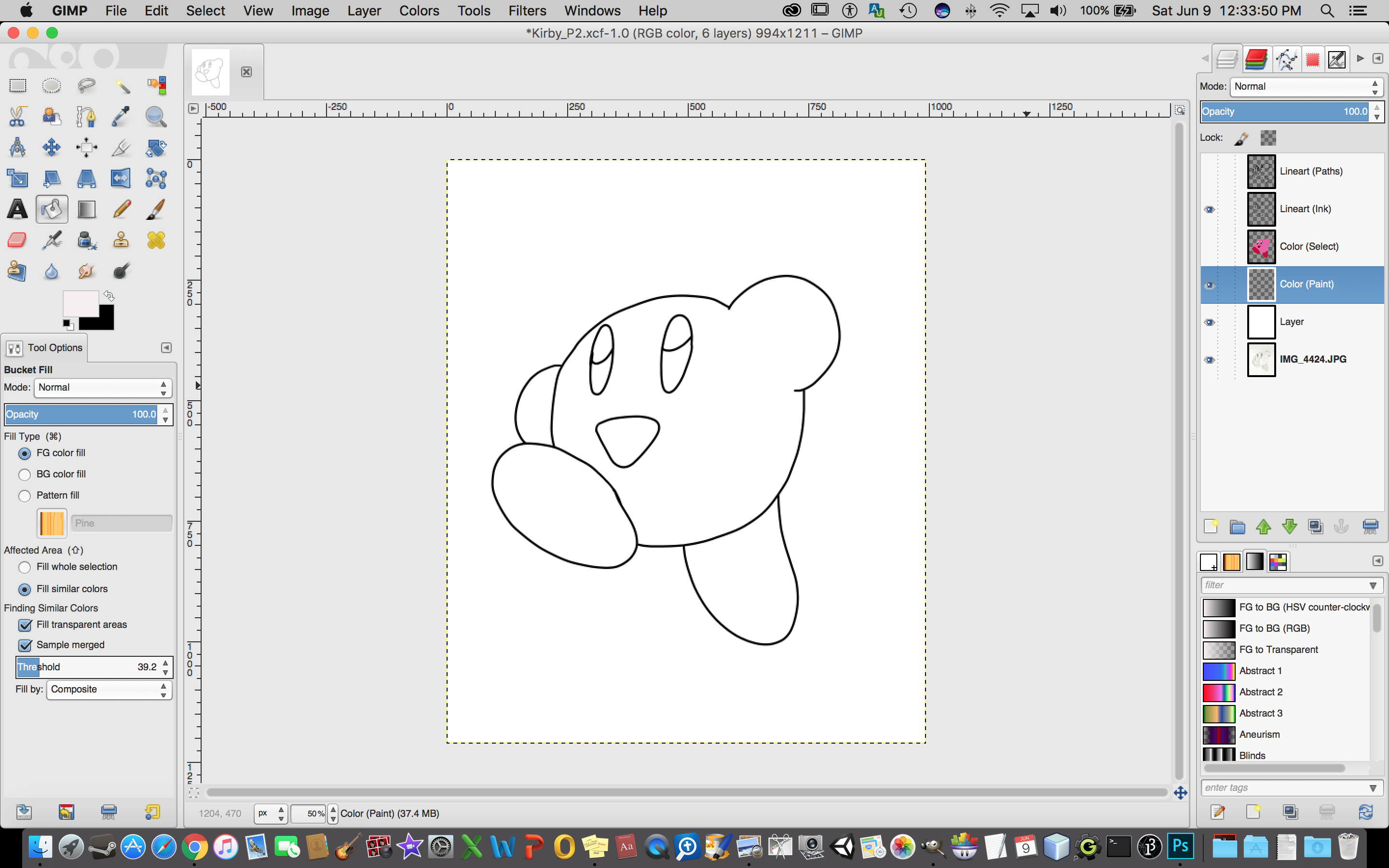Select the Blend gradient tool

click(x=87, y=210)
